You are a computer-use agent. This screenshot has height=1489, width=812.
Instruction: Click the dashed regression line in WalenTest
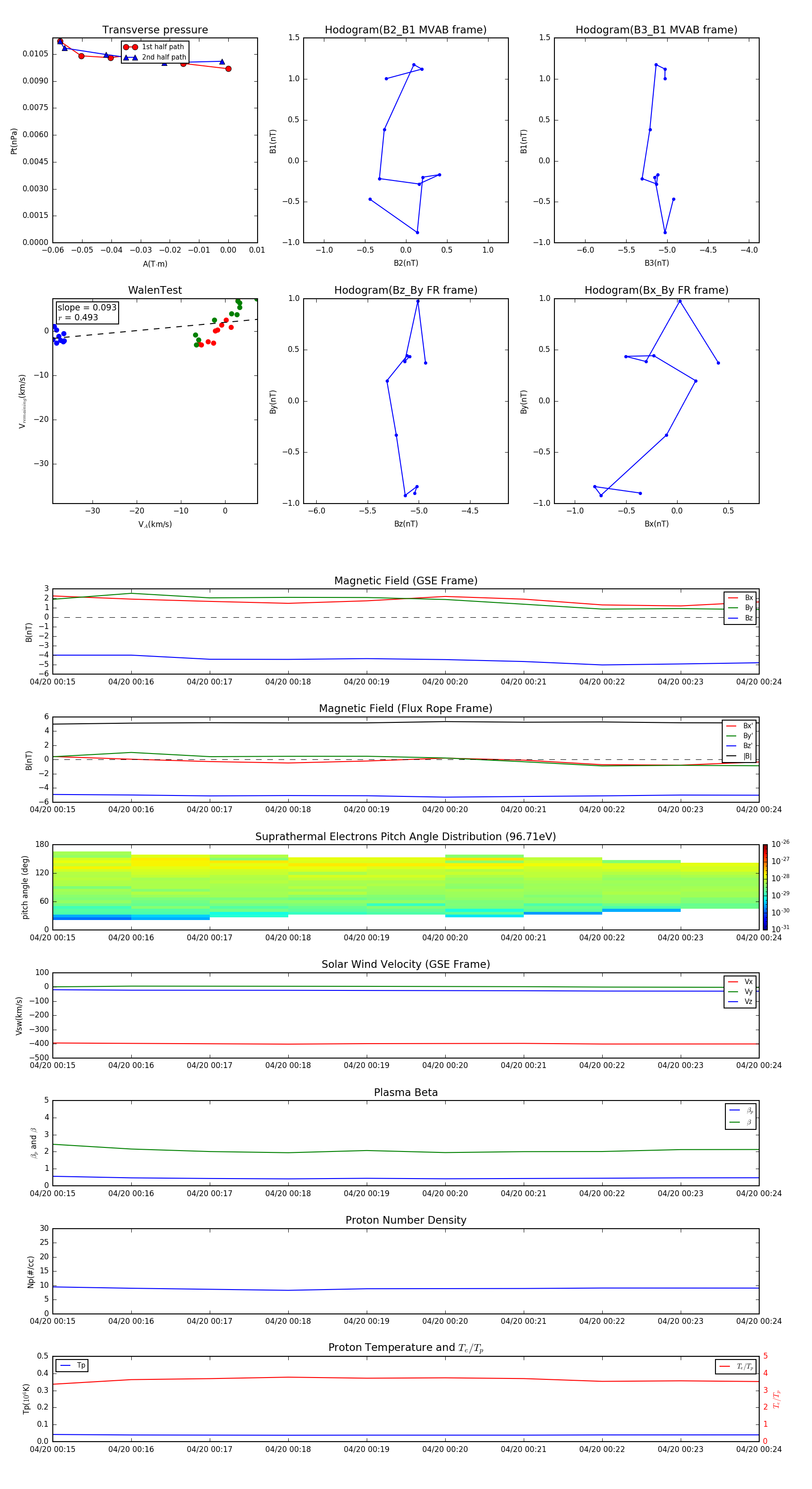[155, 329]
